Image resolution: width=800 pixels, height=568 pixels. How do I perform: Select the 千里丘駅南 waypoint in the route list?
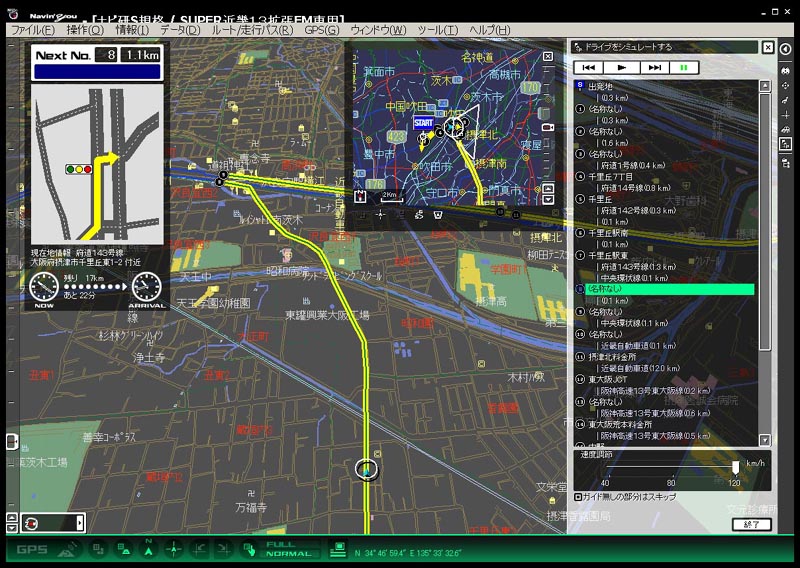point(608,233)
